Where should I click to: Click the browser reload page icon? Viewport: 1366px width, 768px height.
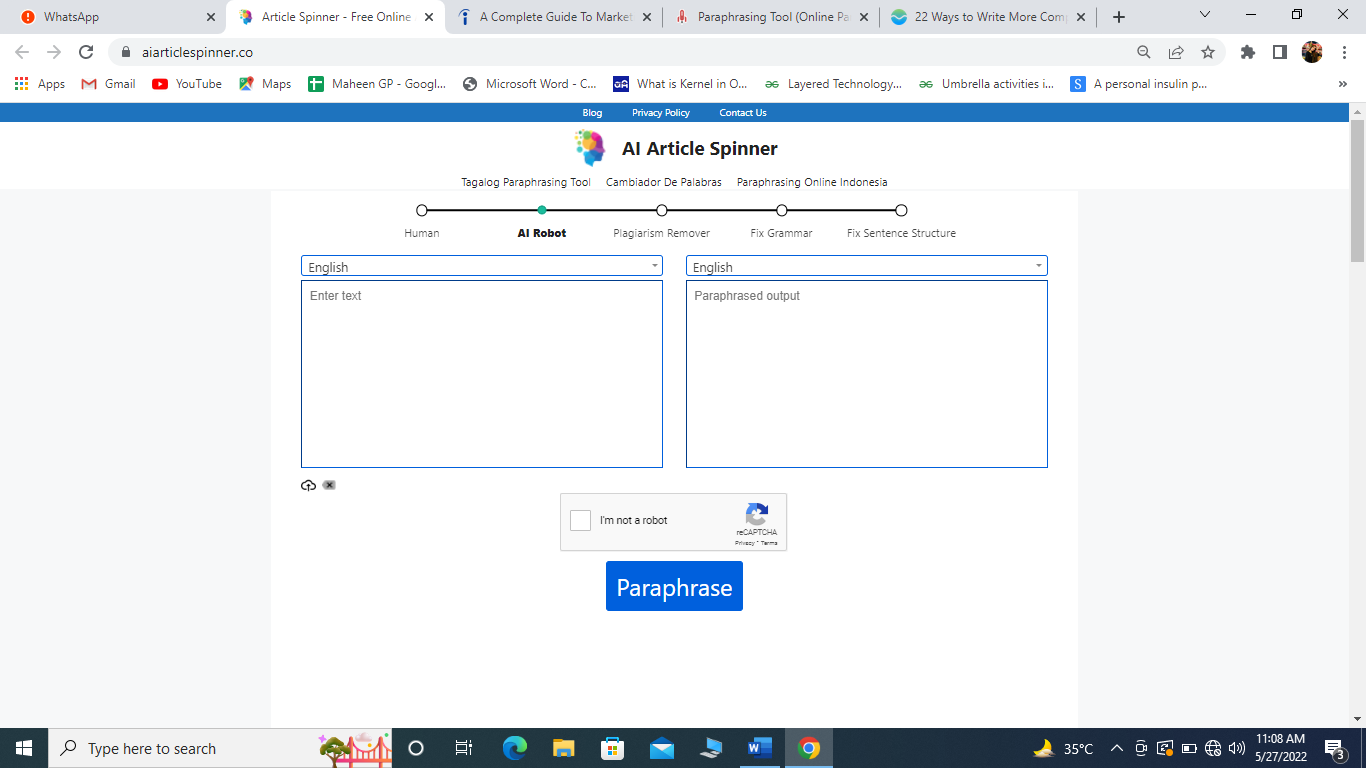pos(86,52)
